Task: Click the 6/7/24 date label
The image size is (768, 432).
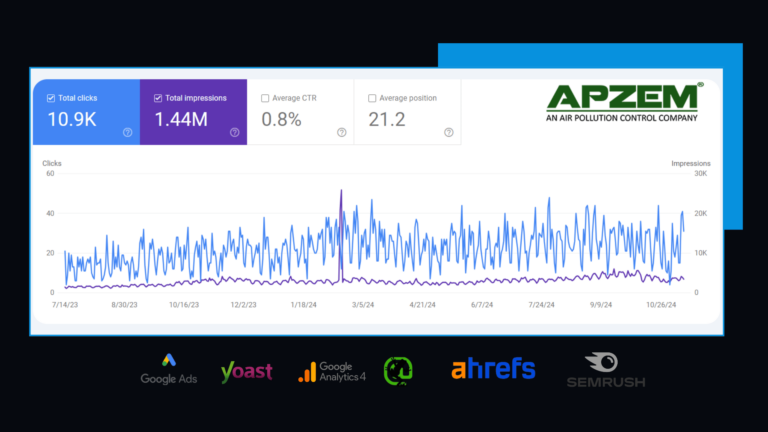Action: 482,305
